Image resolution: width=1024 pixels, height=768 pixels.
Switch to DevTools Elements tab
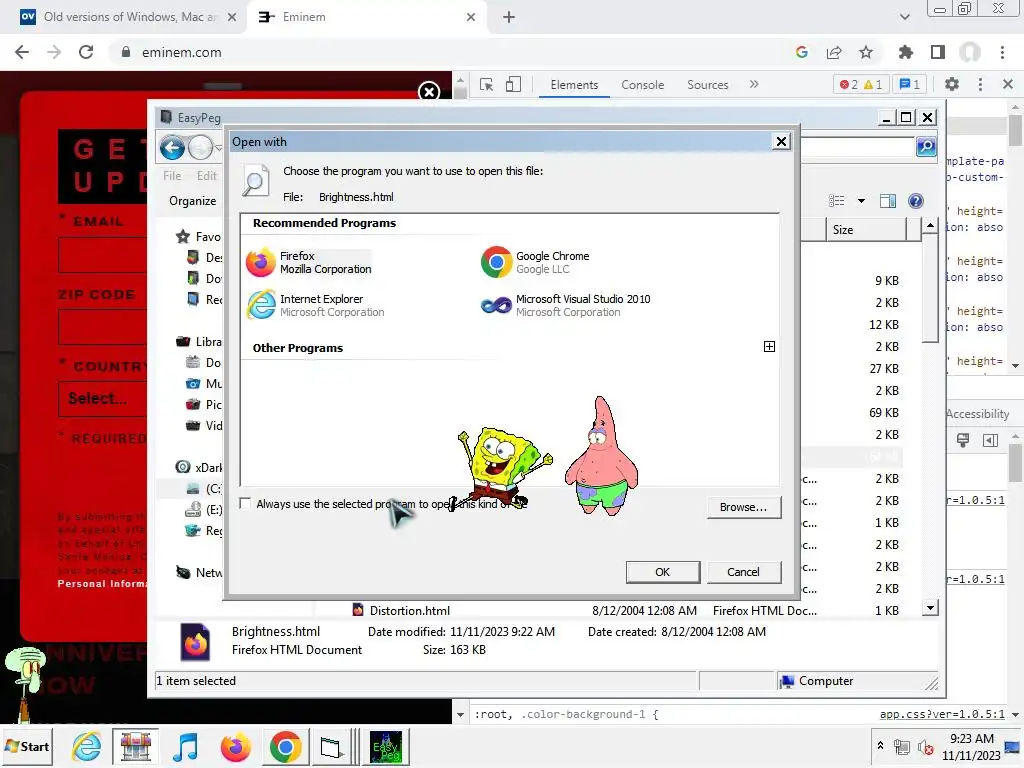(574, 85)
